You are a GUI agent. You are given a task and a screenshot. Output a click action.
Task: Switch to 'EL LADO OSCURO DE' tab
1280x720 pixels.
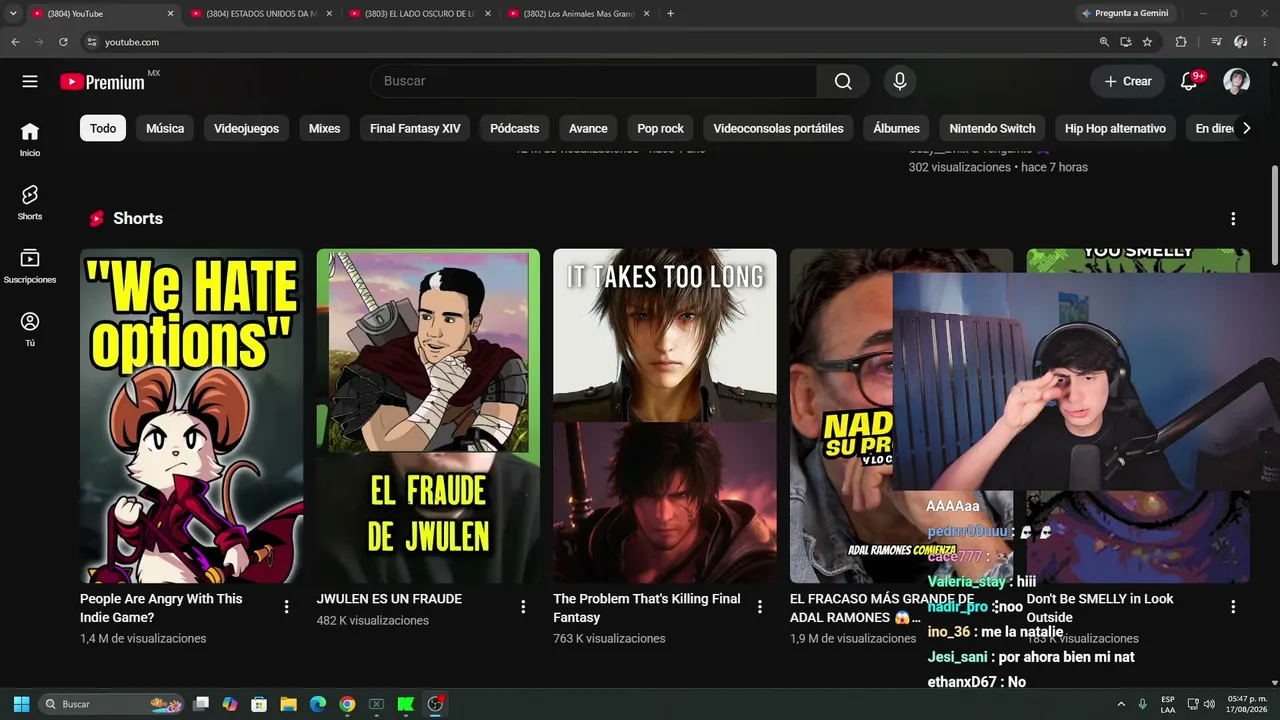point(421,14)
